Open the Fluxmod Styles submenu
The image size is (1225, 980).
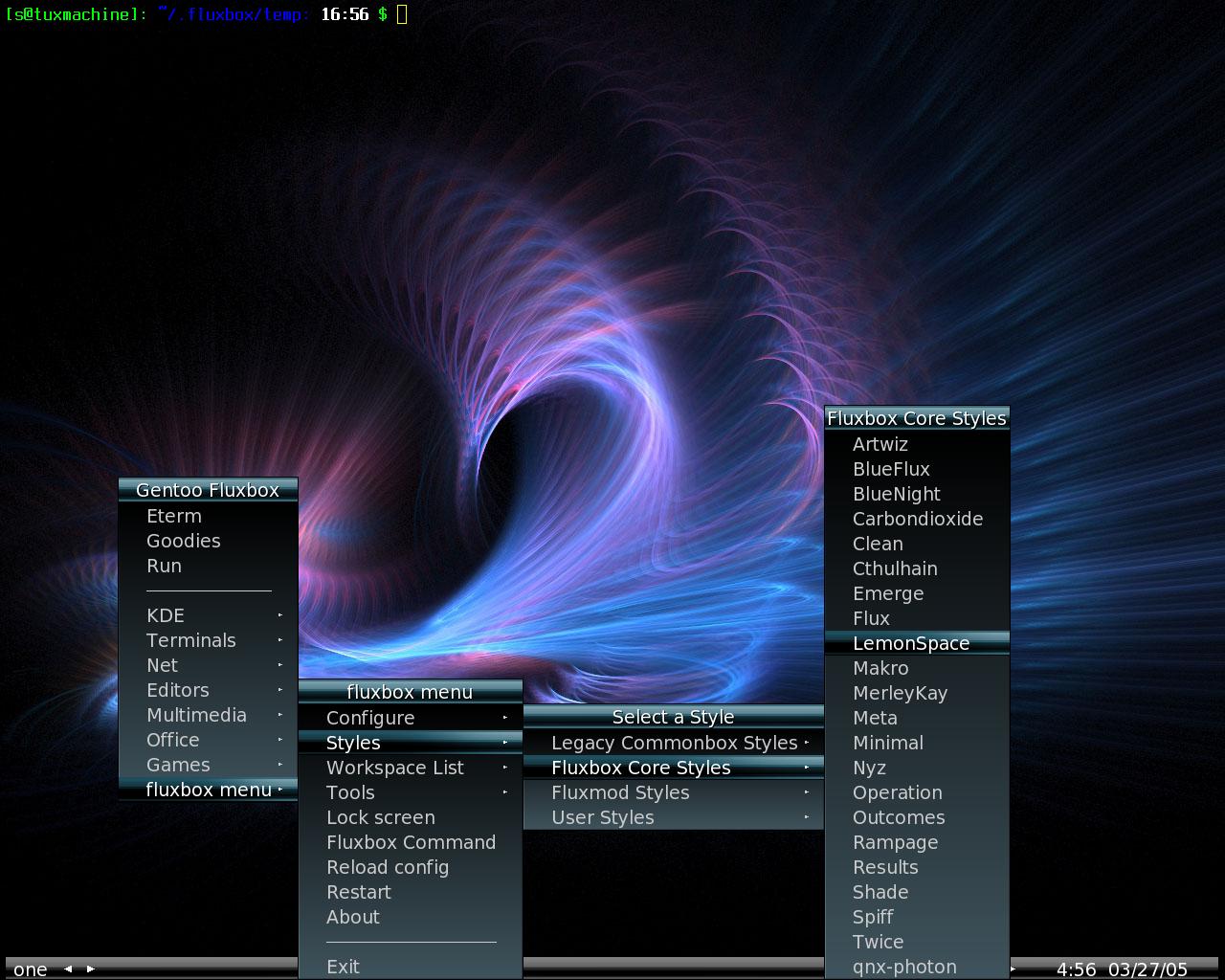pyautogui.click(x=674, y=792)
